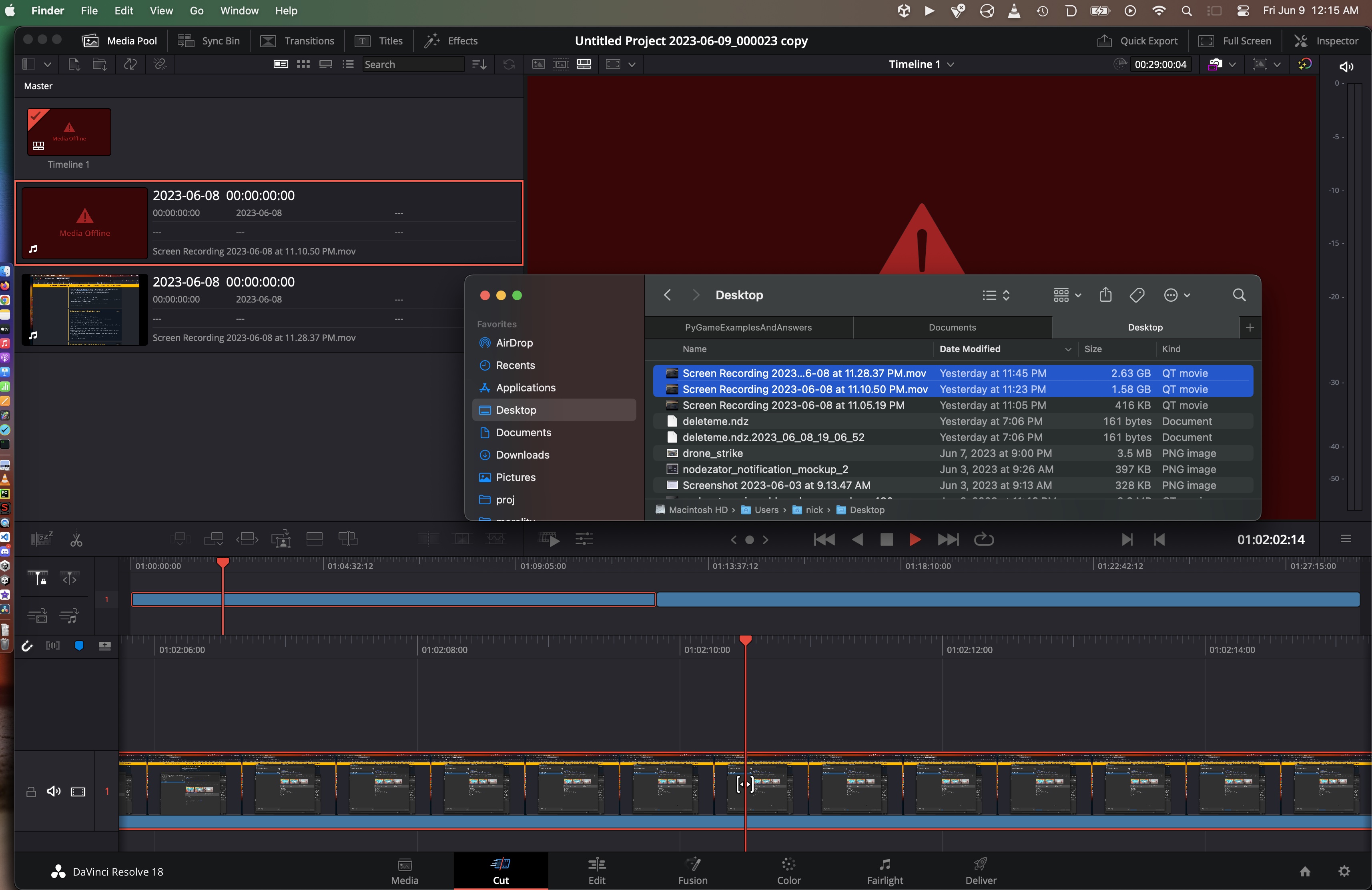Lock video track 1
Viewport: 1372px width, 890px height.
pyautogui.click(x=31, y=792)
